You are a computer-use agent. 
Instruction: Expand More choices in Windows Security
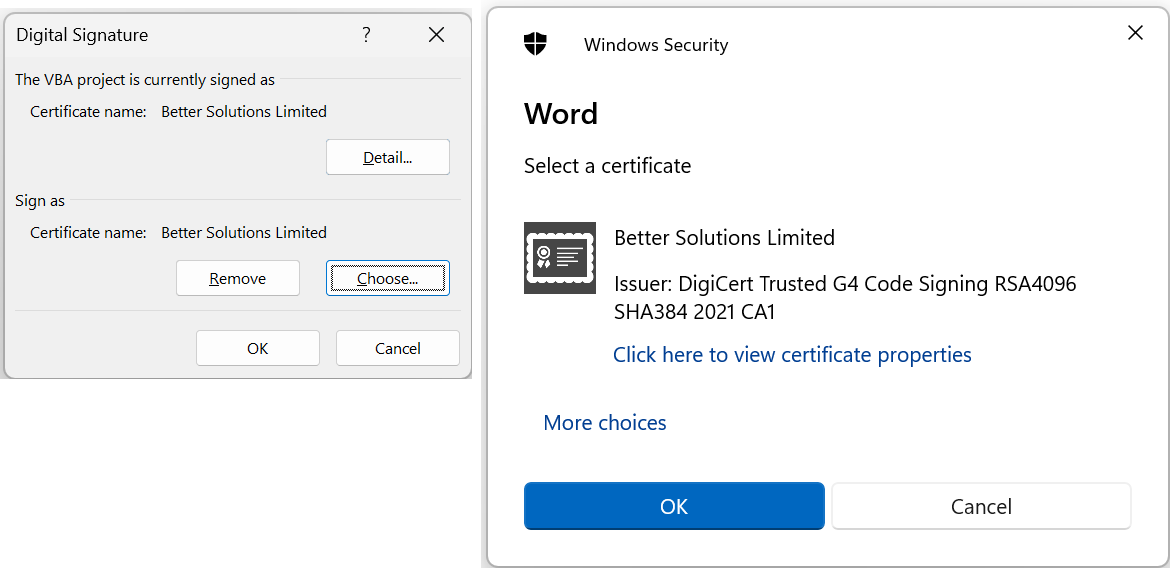pos(605,423)
